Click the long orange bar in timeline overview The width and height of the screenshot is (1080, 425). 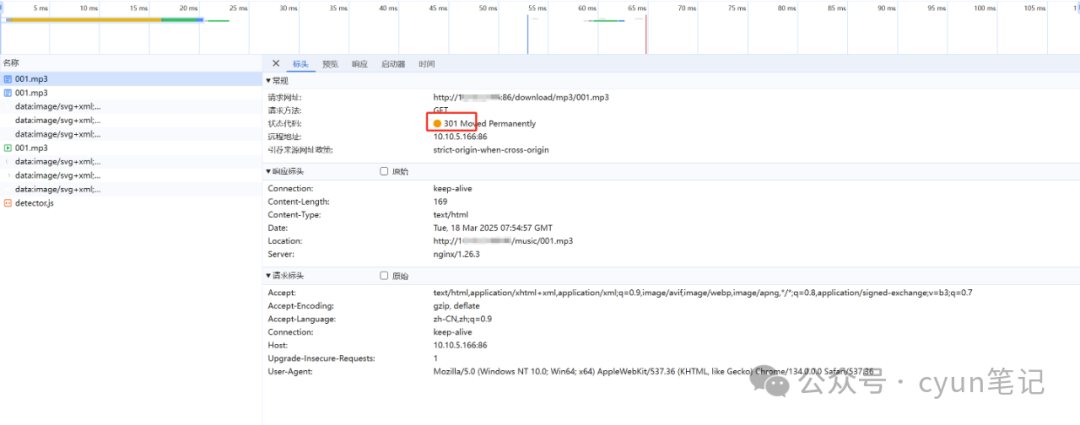(86, 19)
